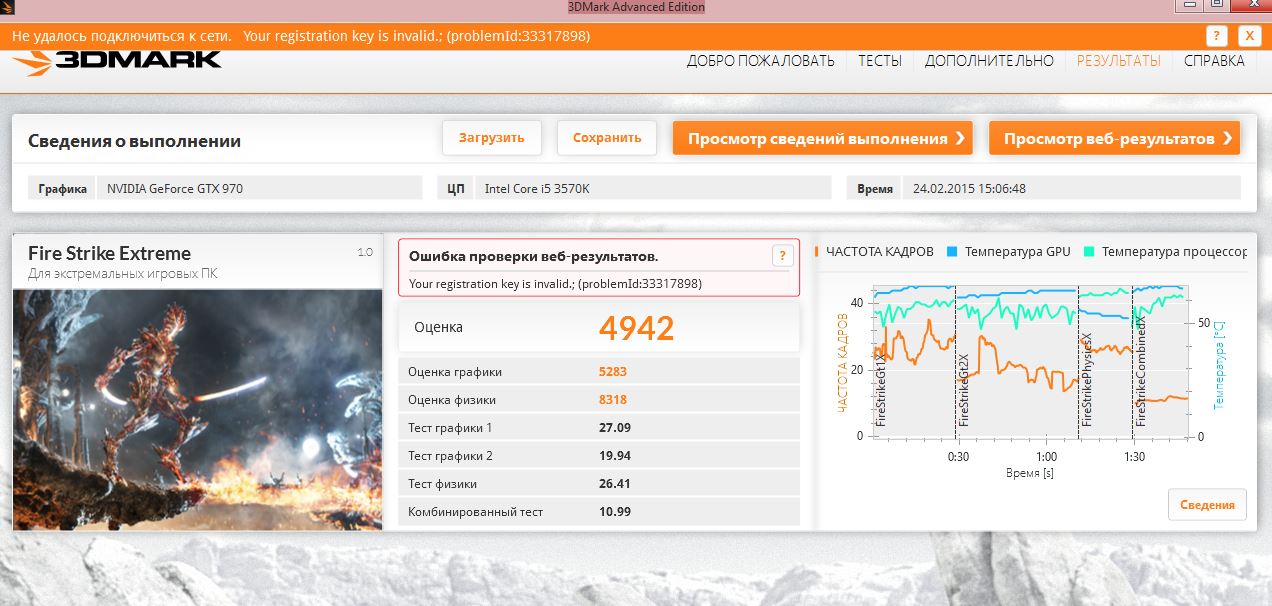Click the time value 24.02.2015 15:06:48
1272x606 pixels.
click(x=1071, y=188)
